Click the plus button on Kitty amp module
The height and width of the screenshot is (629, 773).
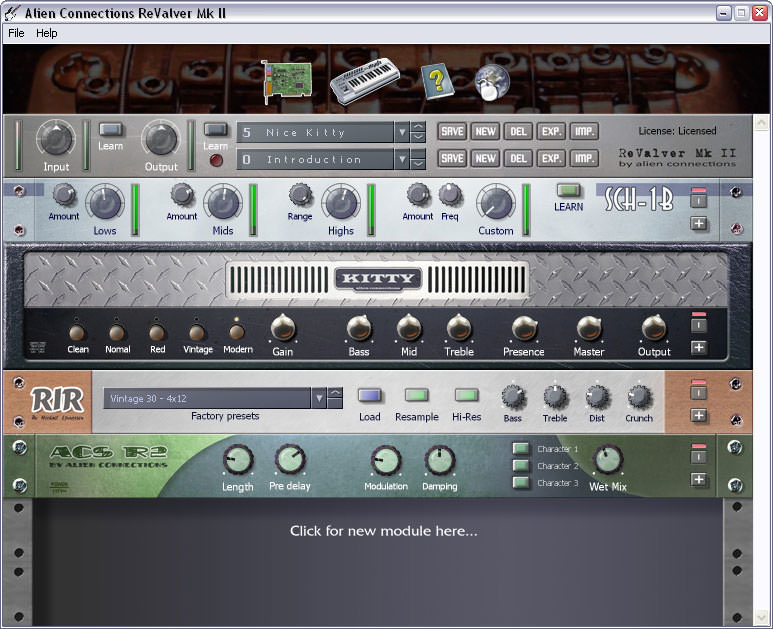click(699, 348)
